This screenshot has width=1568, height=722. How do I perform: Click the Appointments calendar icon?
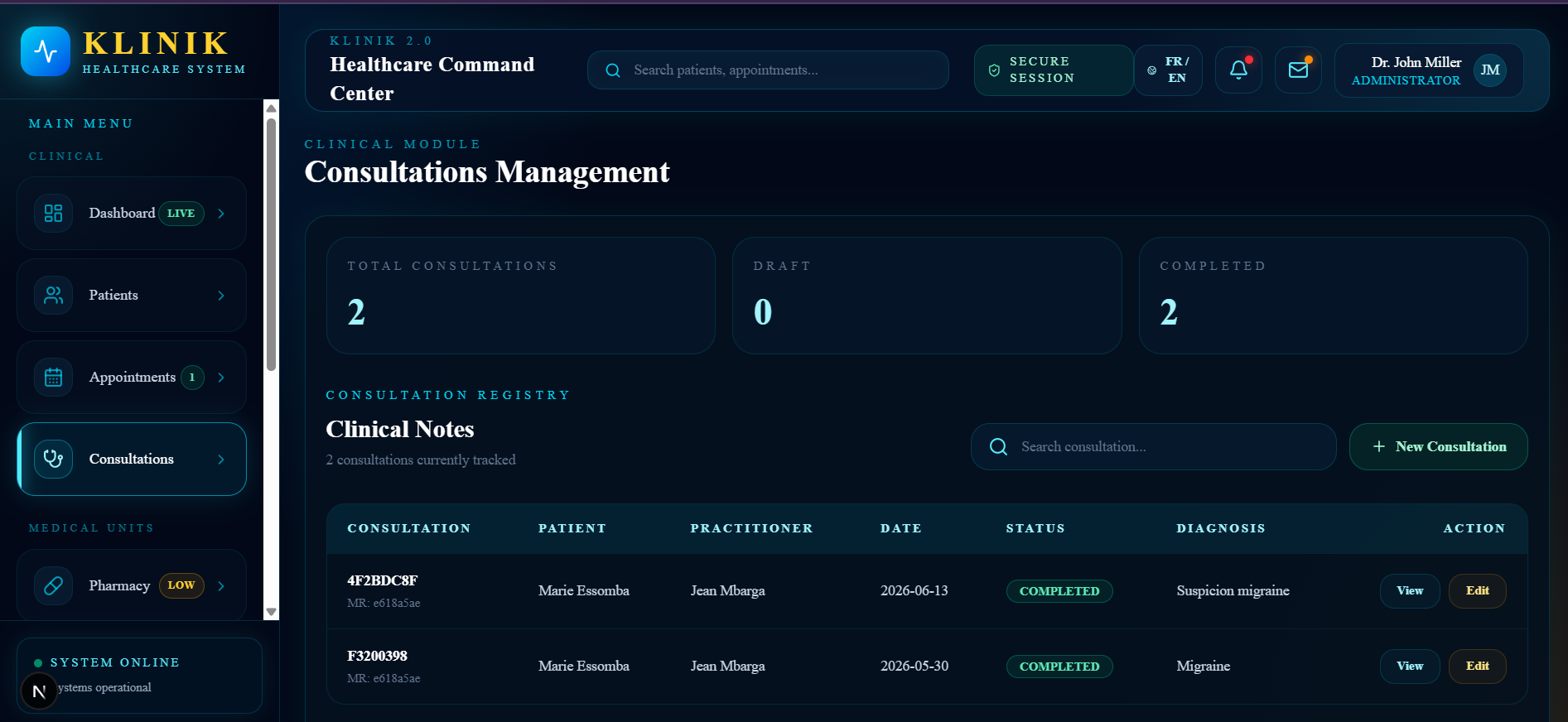pos(54,378)
